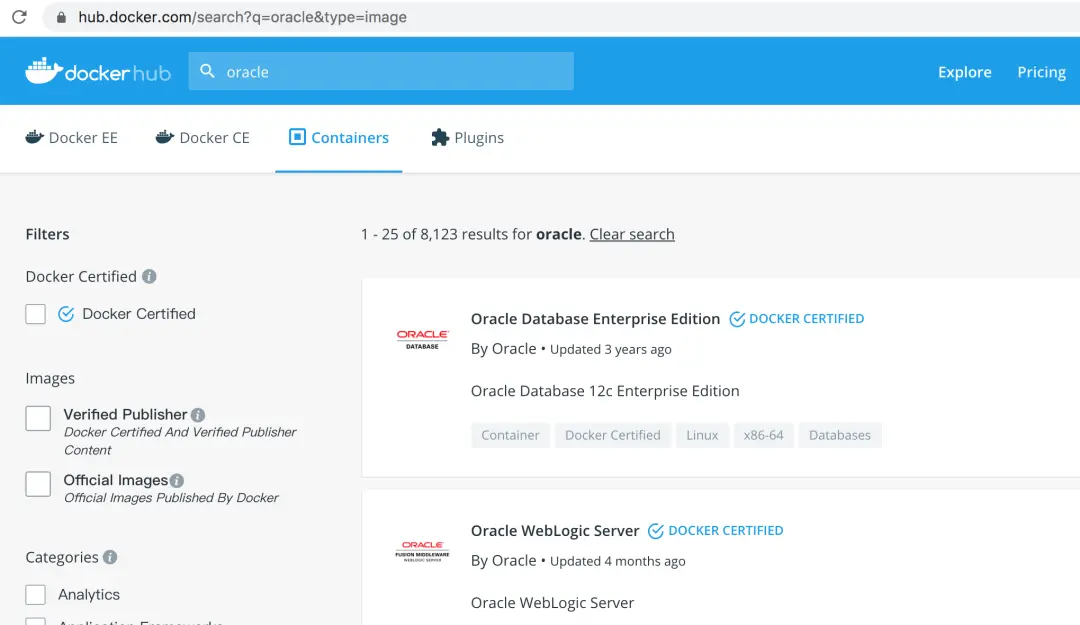Click info icon next to Docker Certified heading
This screenshot has height=625, width=1080.
[x=149, y=276]
